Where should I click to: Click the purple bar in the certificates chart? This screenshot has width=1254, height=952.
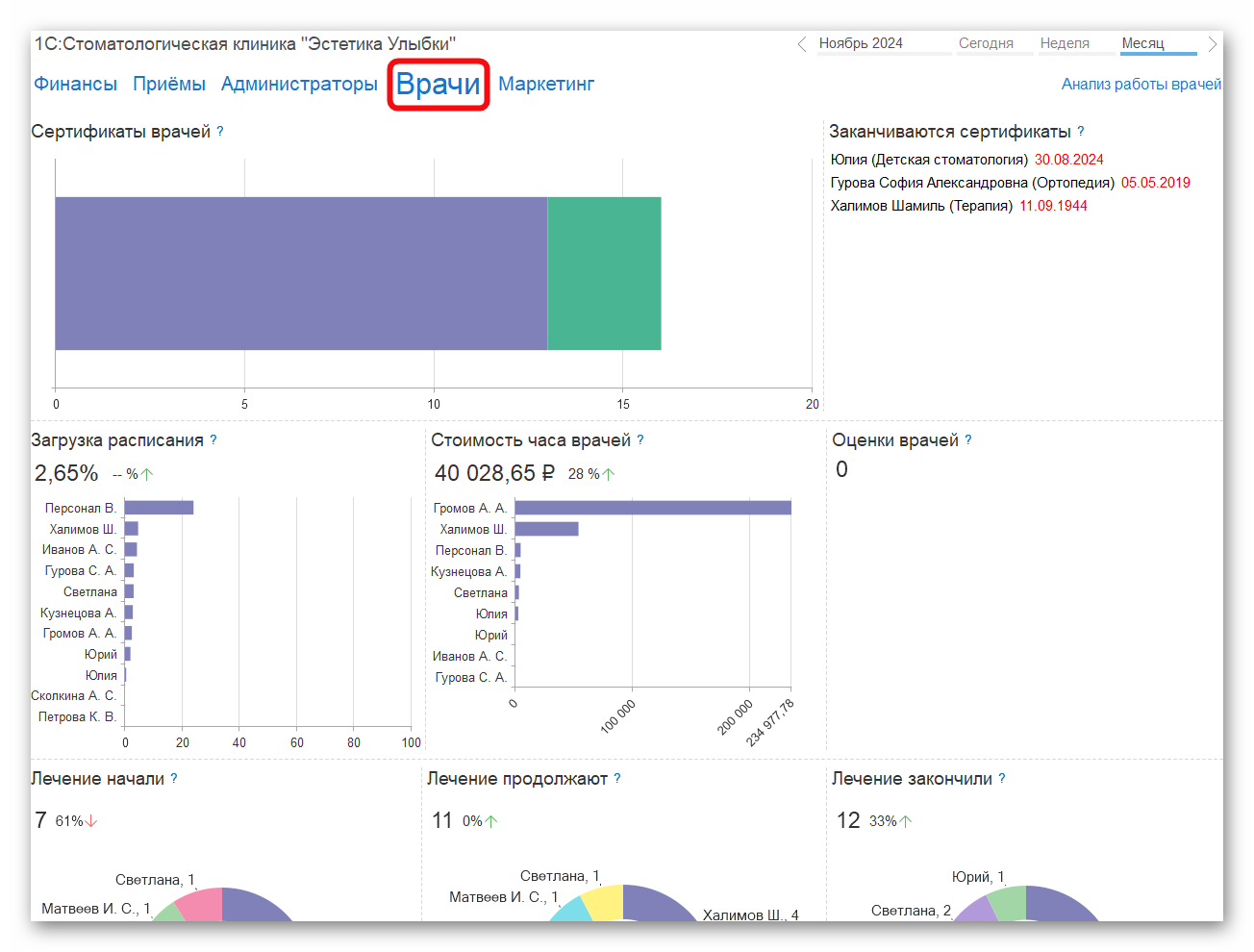click(301, 273)
